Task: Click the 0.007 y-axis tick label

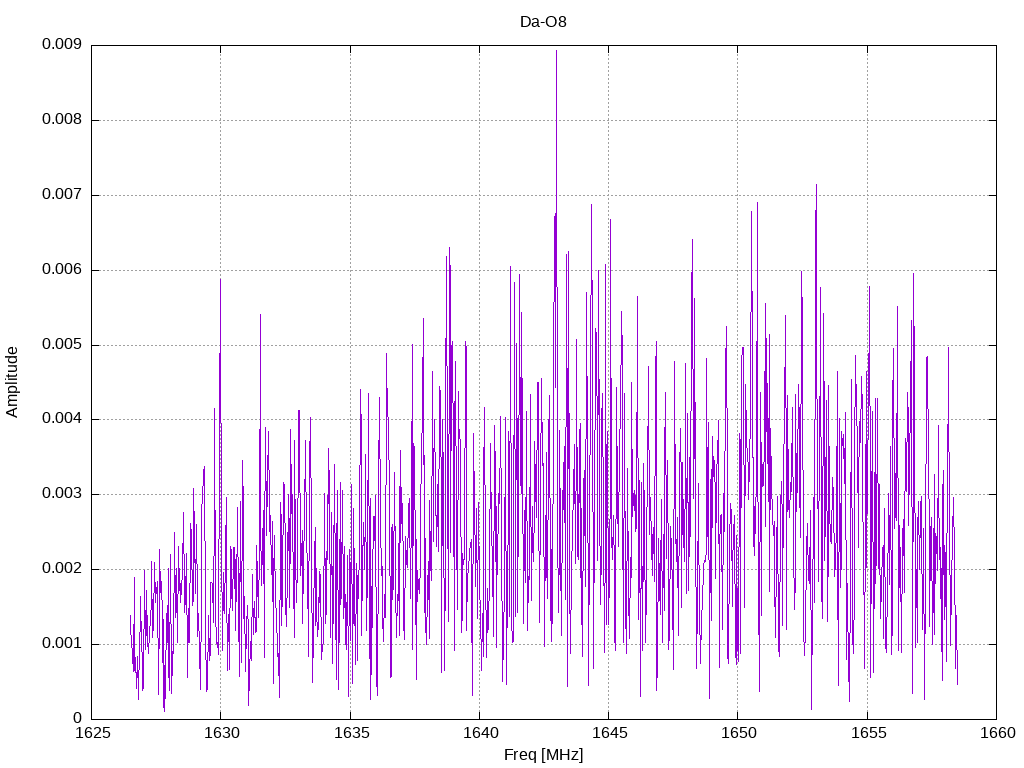Action: click(62, 195)
